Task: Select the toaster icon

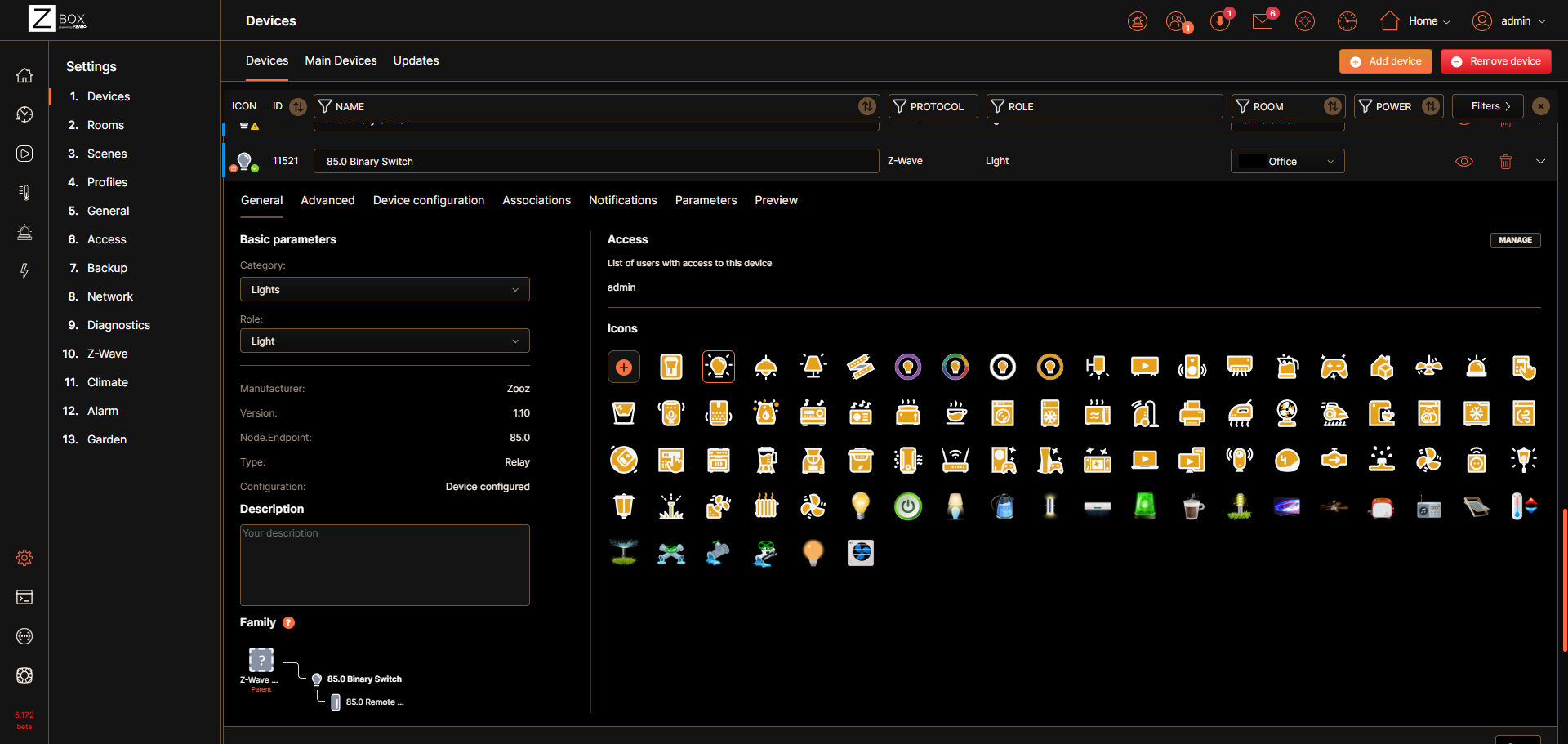Action: (908, 413)
